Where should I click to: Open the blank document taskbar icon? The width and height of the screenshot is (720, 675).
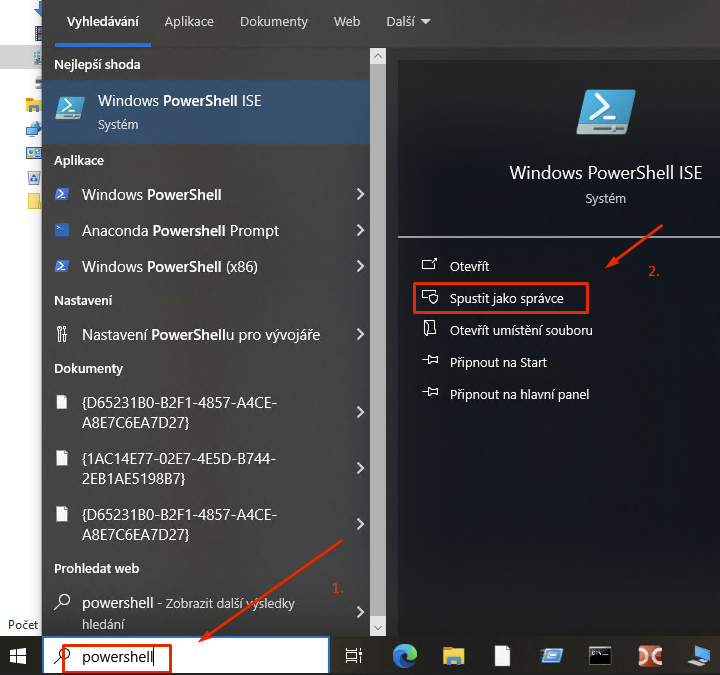(502, 656)
